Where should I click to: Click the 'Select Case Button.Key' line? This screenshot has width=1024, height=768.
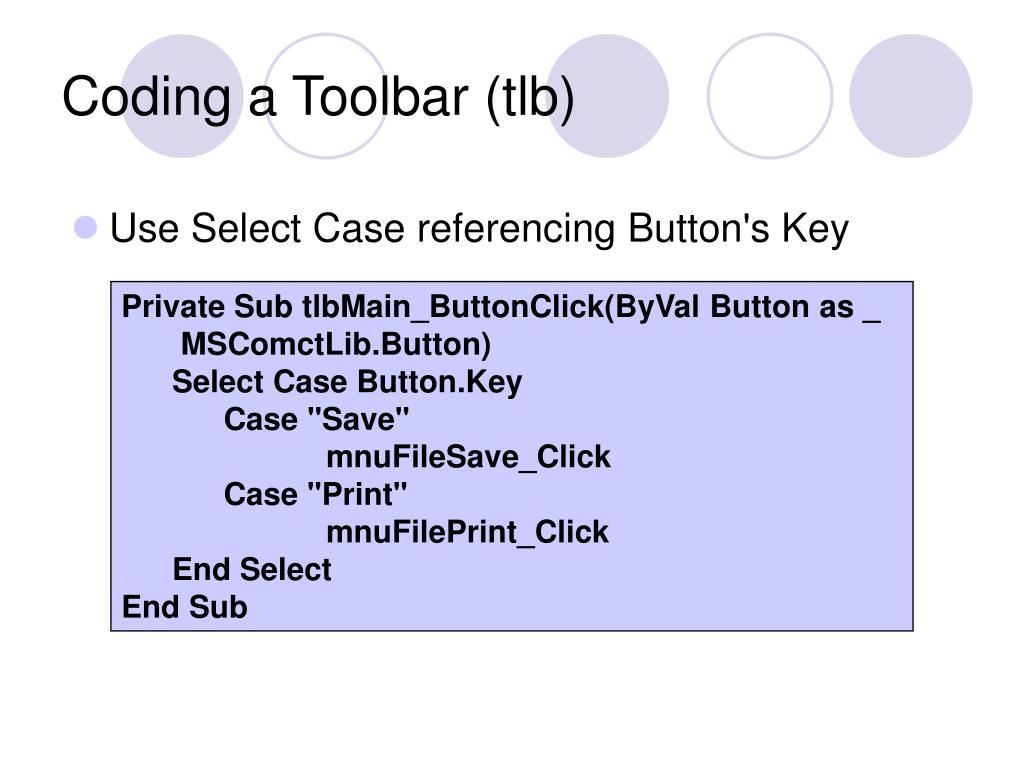click(347, 382)
